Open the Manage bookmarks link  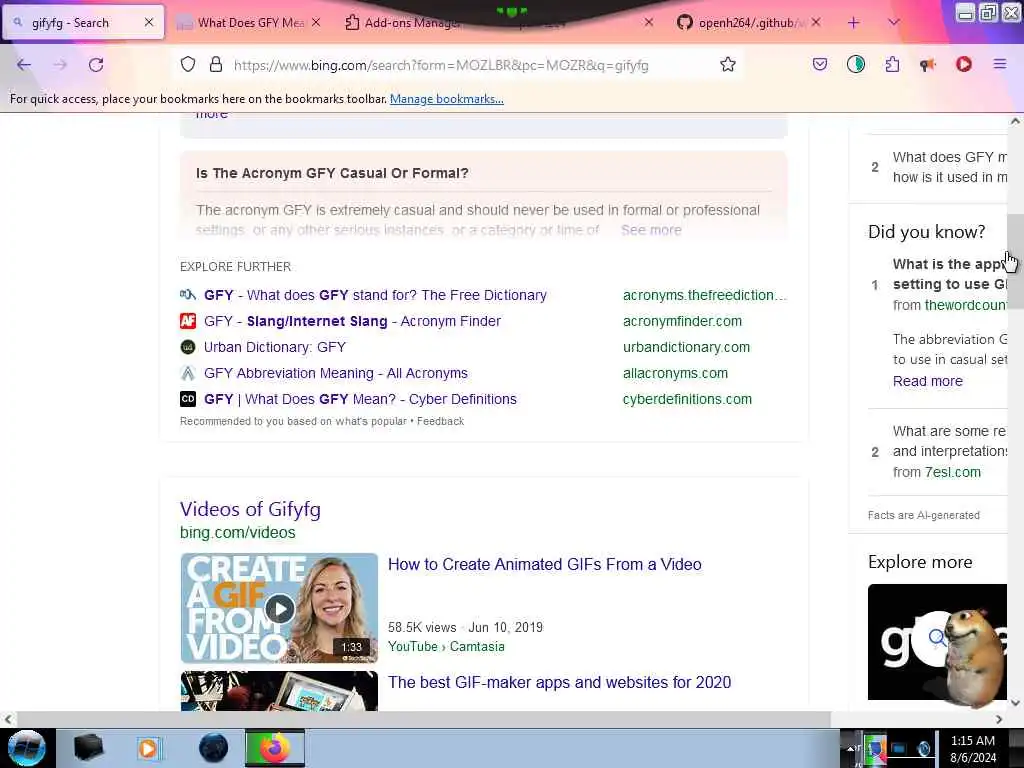(447, 99)
